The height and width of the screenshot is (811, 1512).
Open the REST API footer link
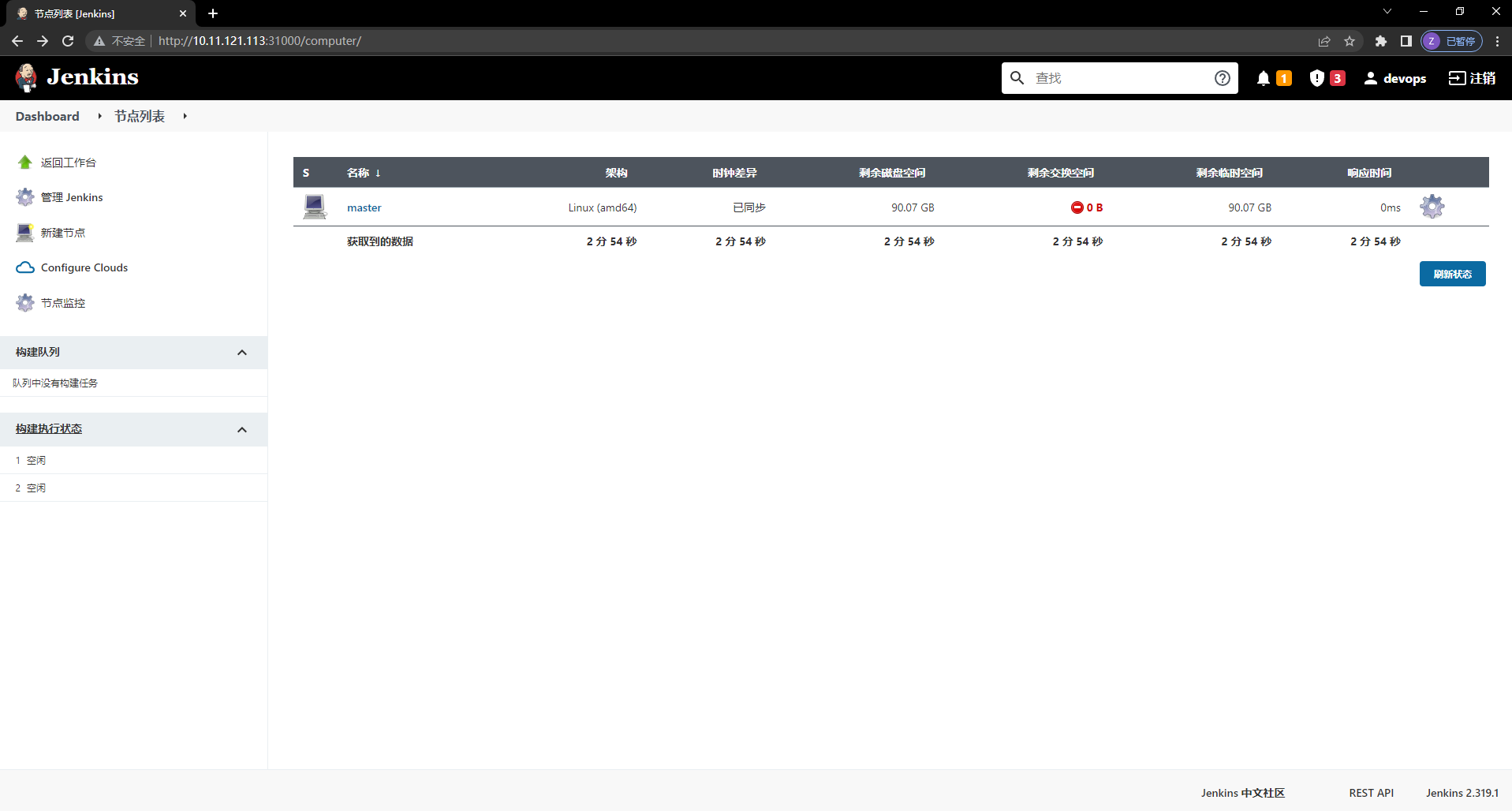click(x=1372, y=793)
